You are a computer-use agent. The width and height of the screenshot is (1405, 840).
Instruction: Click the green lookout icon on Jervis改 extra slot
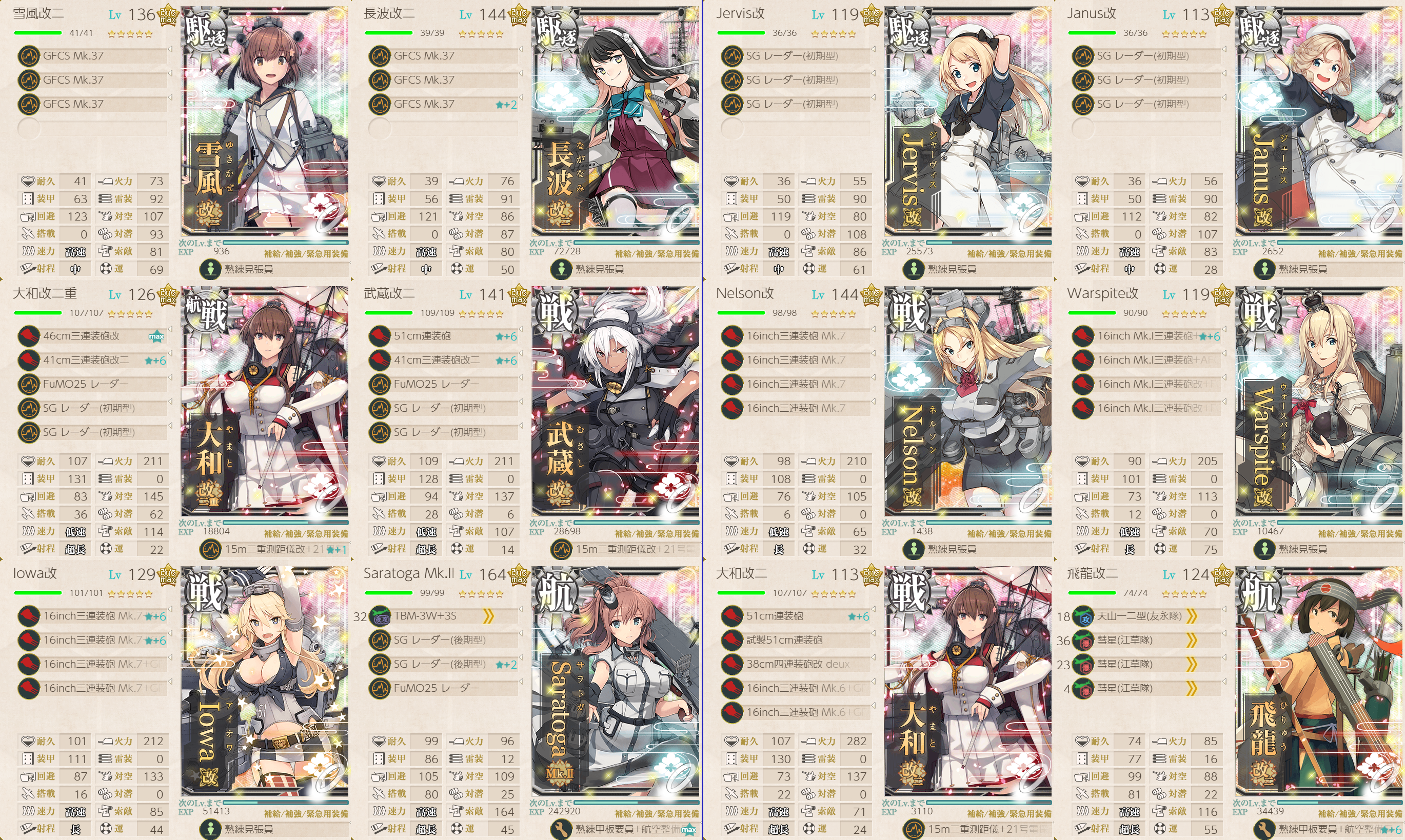click(914, 269)
